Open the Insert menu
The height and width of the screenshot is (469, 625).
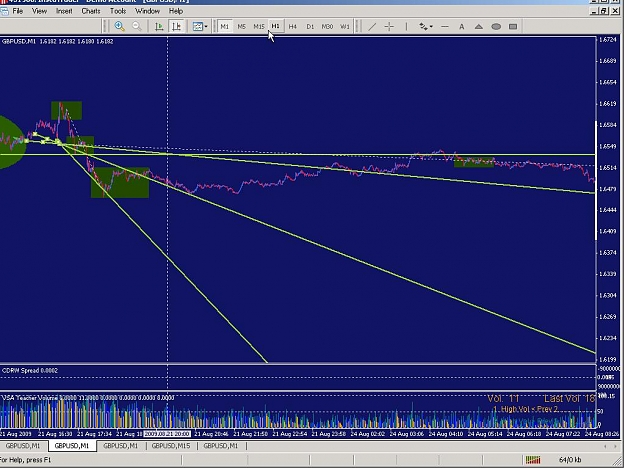tap(64, 11)
